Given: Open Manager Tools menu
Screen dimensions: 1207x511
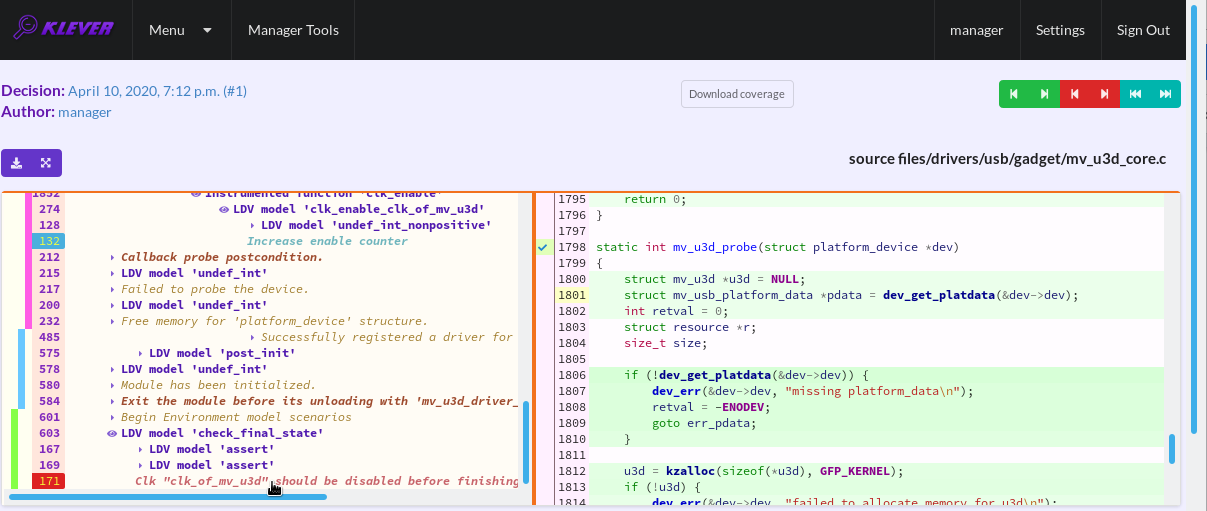Looking at the screenshot, I should click(x=293, y=30).
